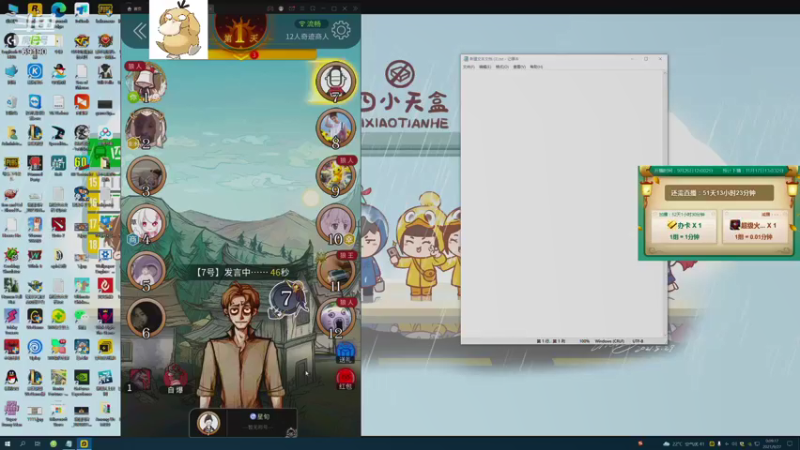The width and height of the screenshot is (800, 450).
Task: Select player 11 avatar
Action: click(335, 271)
